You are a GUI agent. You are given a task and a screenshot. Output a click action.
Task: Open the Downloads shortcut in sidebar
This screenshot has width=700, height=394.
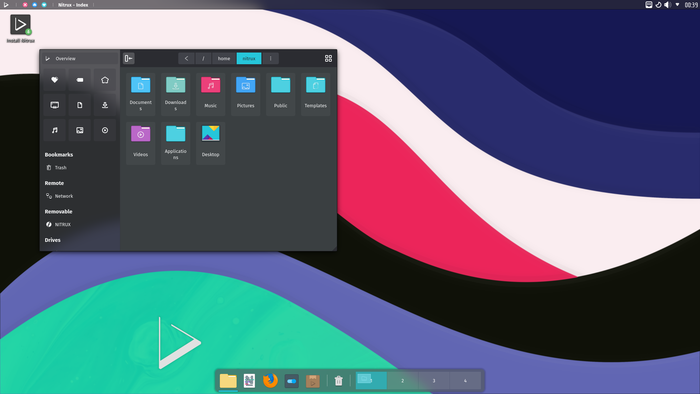tap(105, 105)
